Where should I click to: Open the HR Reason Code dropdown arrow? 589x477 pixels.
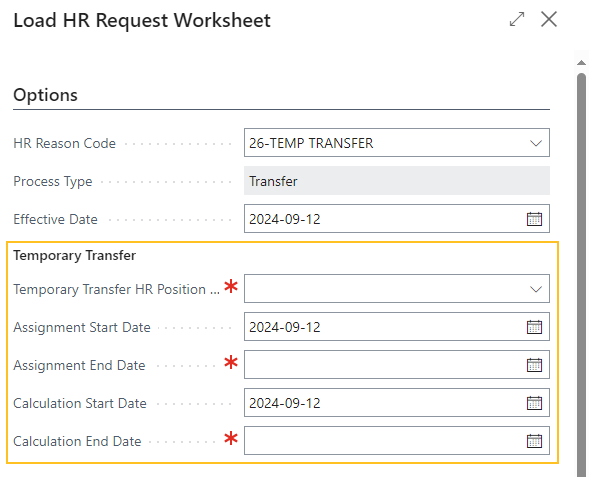[x=536, y=143]
